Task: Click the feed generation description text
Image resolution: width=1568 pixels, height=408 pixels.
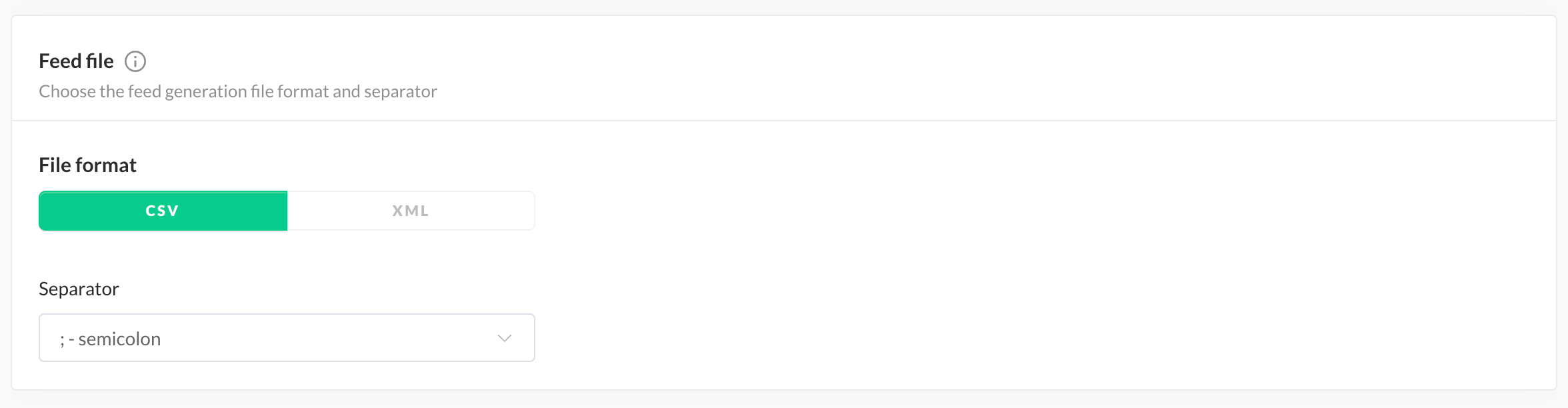Action: pos(238,91)
